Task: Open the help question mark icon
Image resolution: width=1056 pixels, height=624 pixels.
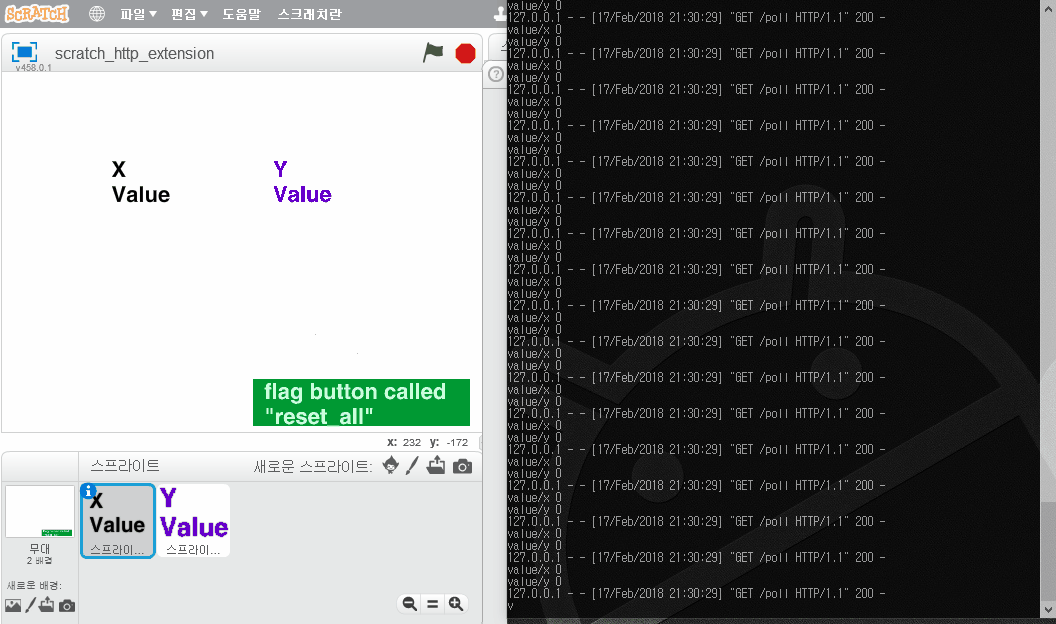Action: click(x=496, y=74)
